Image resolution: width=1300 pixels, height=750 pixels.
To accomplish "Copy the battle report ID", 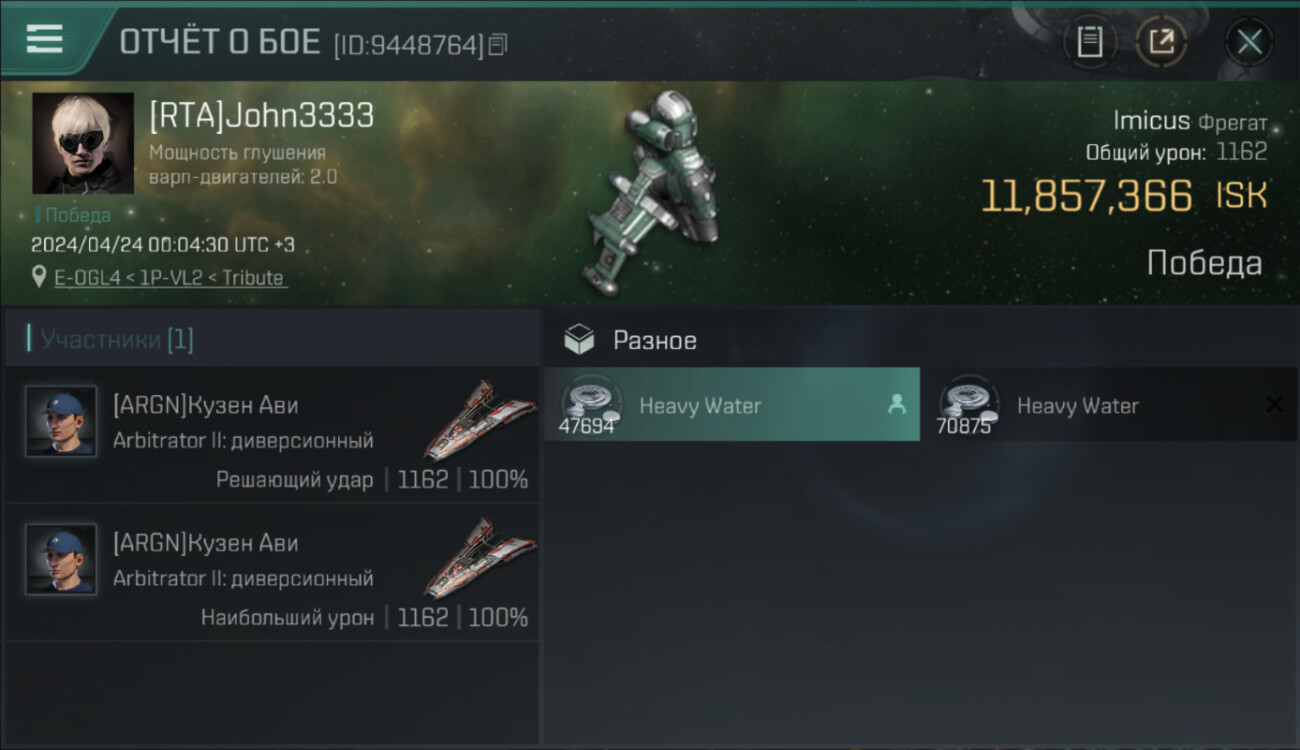I will (498, 44).
